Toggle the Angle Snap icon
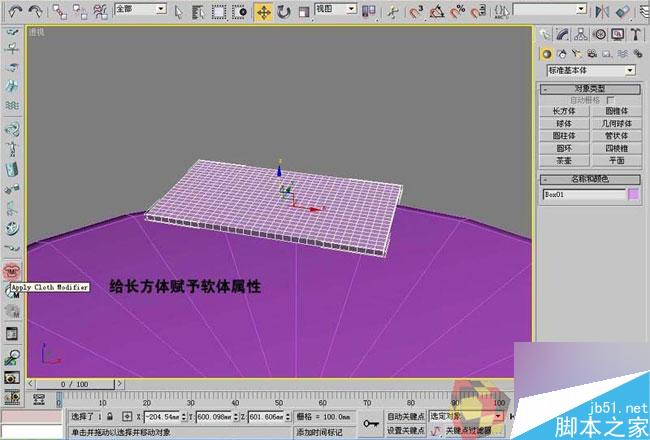This screenshot has width=650, height=440. click(x=437, y=12)
